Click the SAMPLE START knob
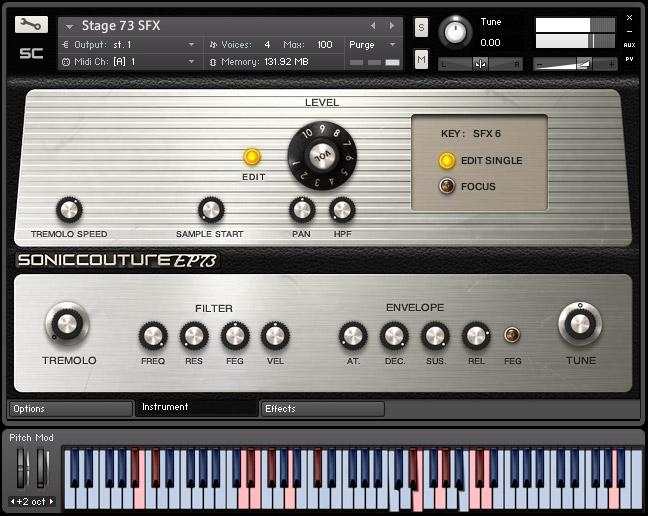This screenshot has height=516, width=648. 211,210
